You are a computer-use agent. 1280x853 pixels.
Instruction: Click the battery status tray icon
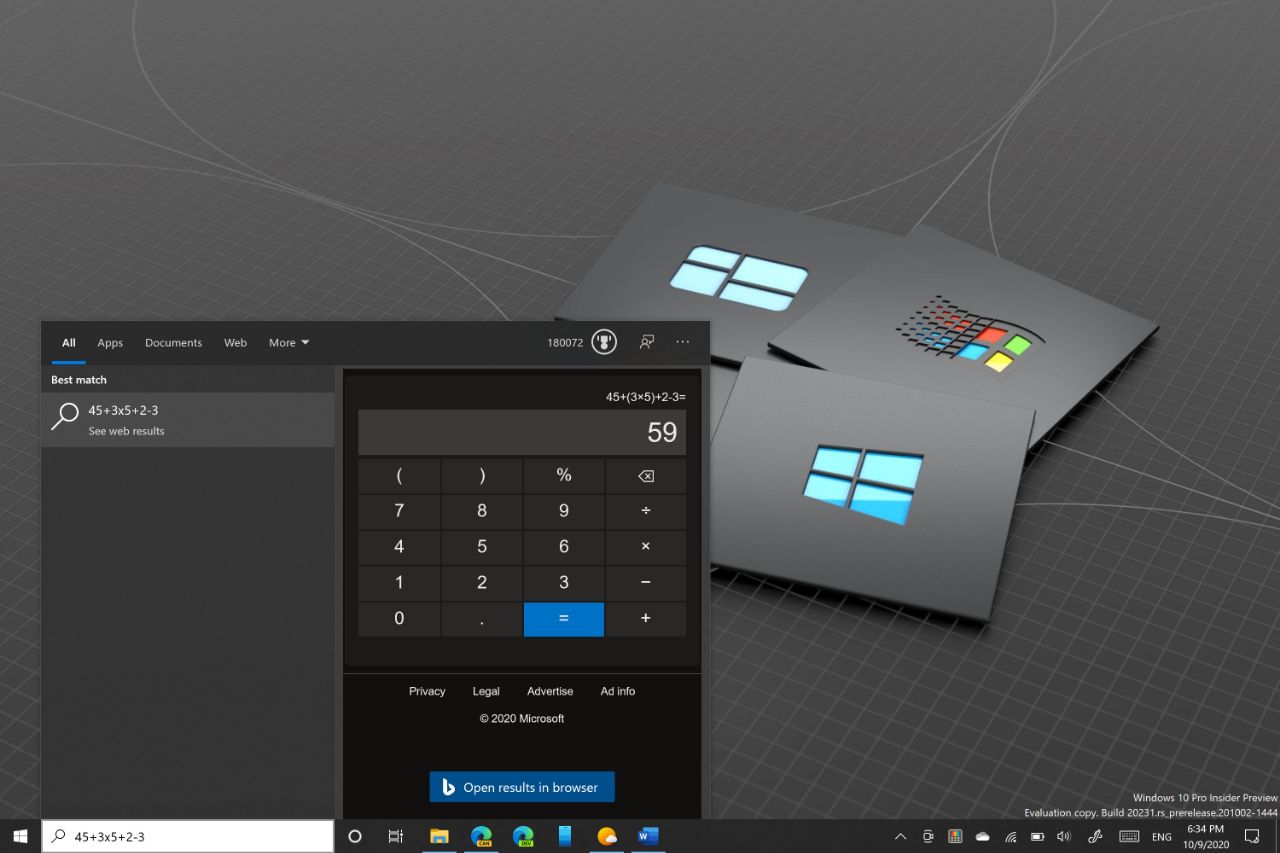[x=1037, y=837]
